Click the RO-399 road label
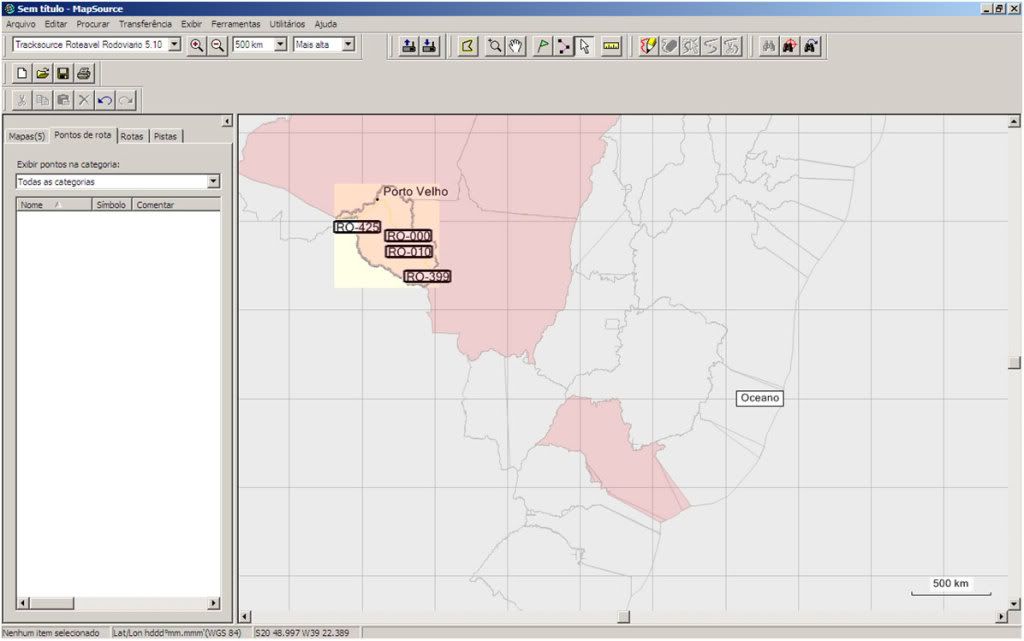Image resolution: width=1024 pixels, height=641 pixels. coord(427,277)
